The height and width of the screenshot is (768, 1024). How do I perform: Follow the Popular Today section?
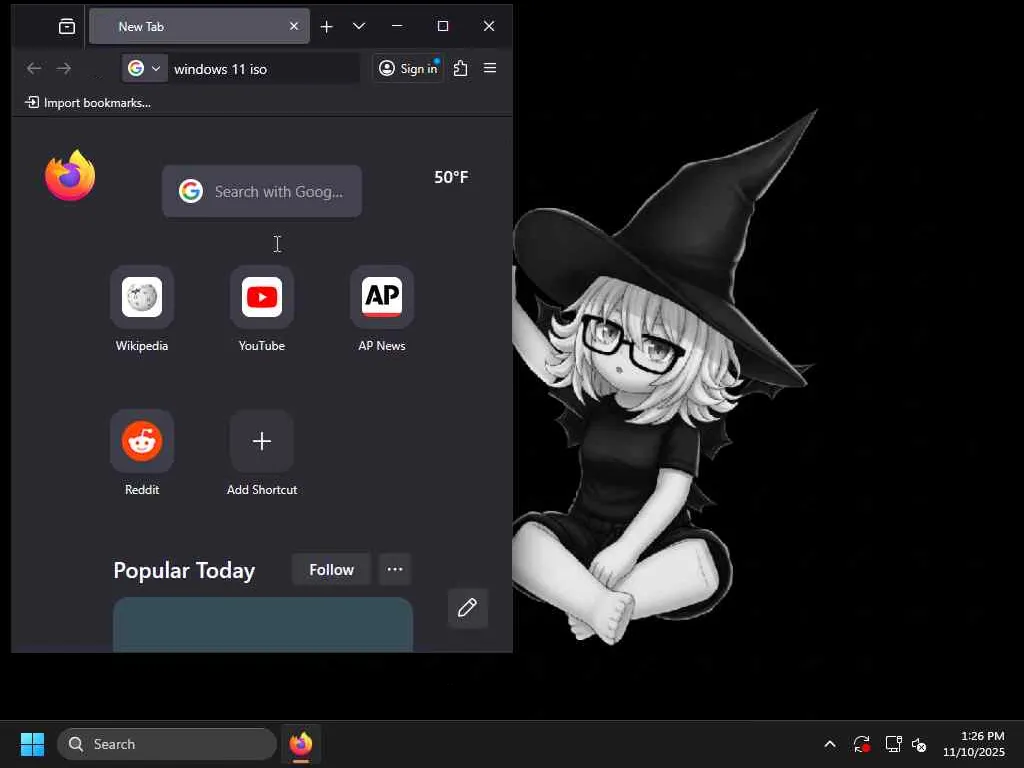[331, 569]
